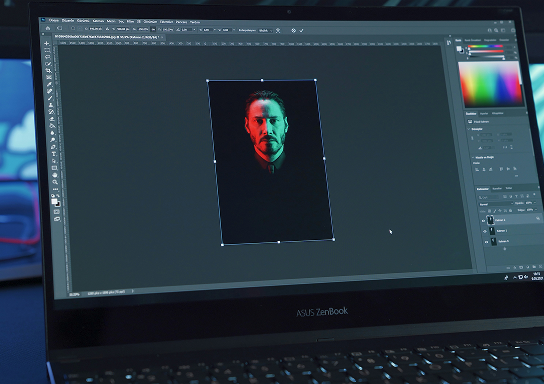Select the Katman 1 layer thumbnail

pos(492,231)
